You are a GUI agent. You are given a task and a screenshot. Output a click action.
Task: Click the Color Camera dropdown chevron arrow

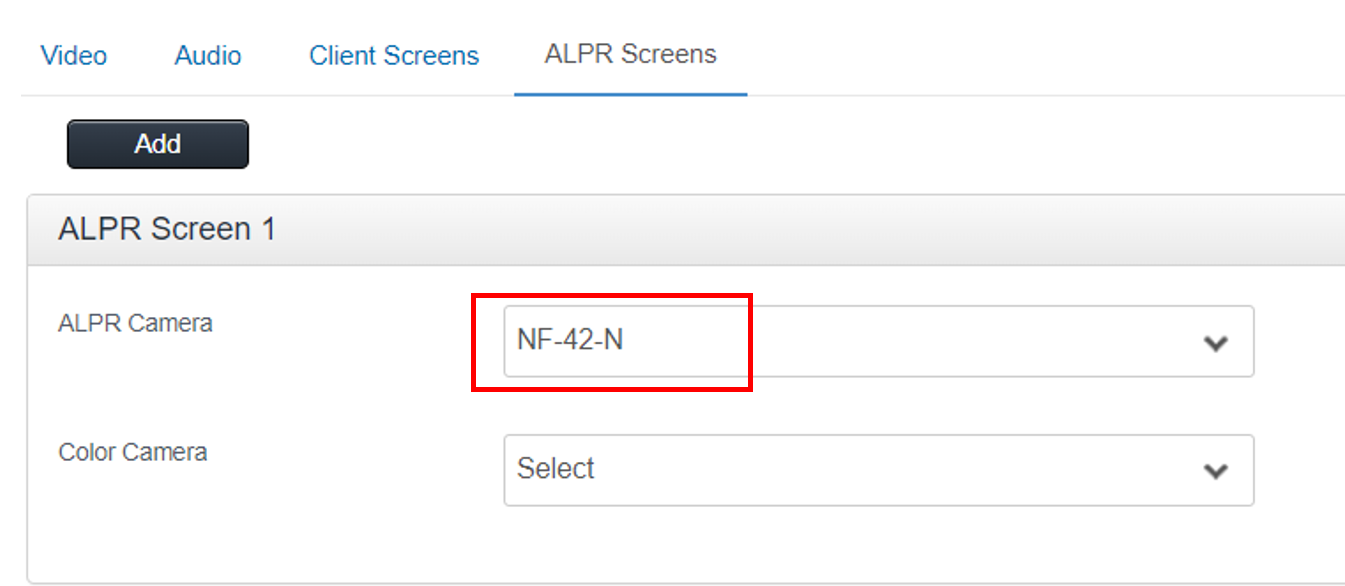pyautogui.click(x=1215, y=470)
